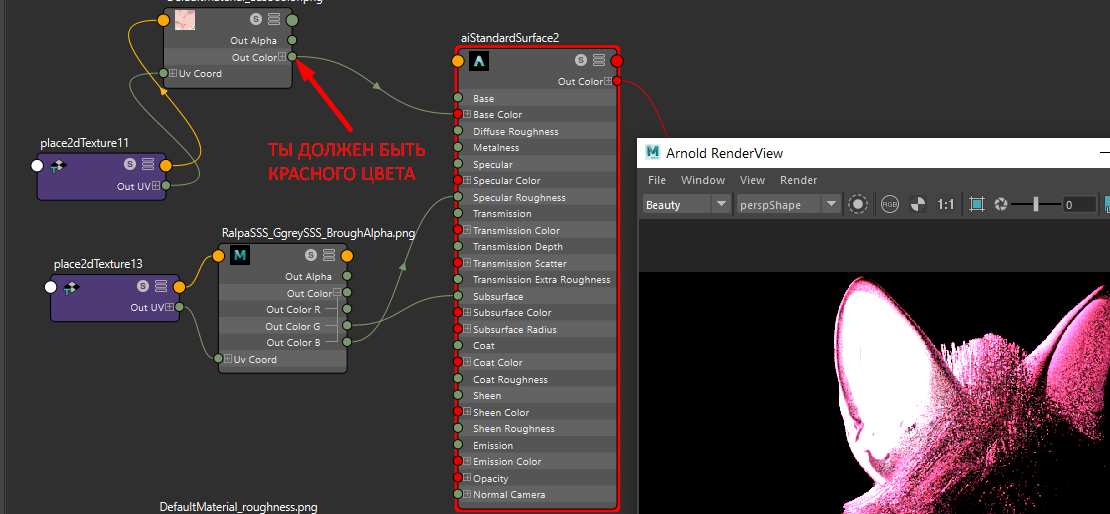
Task: Expand Base Color on aiStandardSurface2
Action: tap(467, 114)
